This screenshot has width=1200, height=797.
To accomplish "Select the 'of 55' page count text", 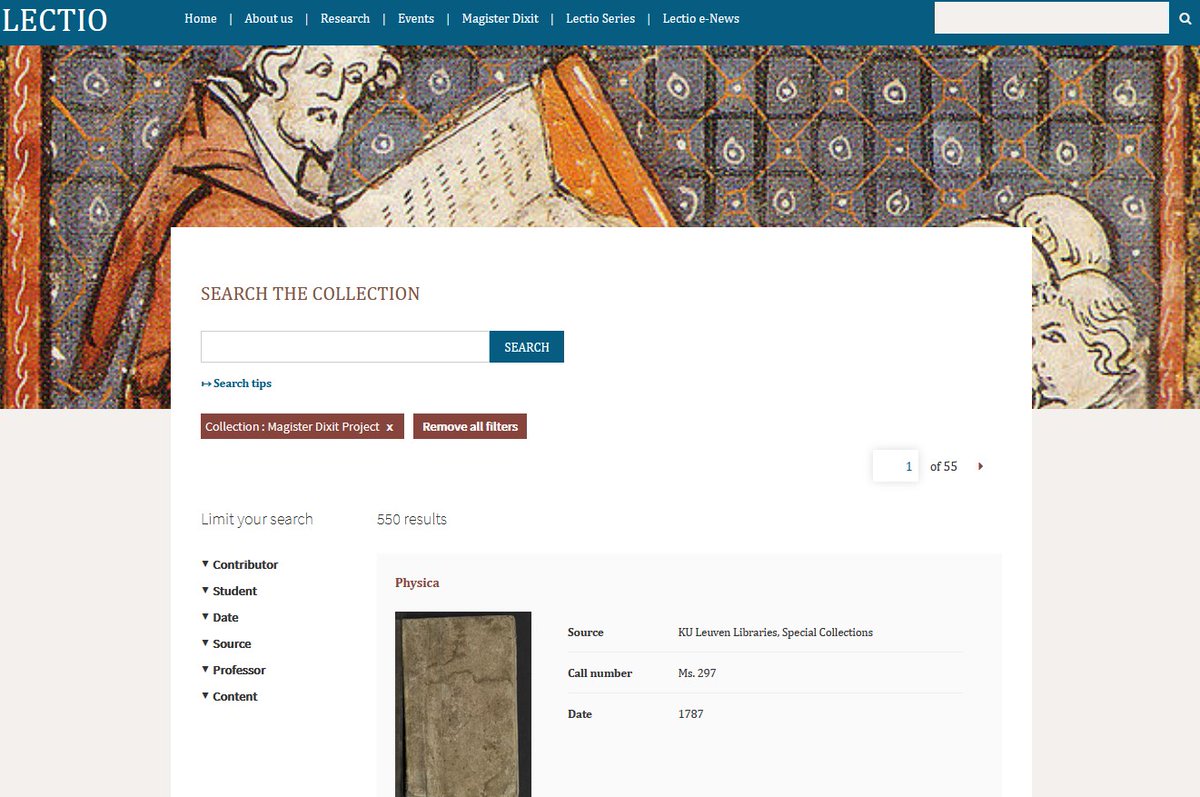I will [x=943, y=466].
